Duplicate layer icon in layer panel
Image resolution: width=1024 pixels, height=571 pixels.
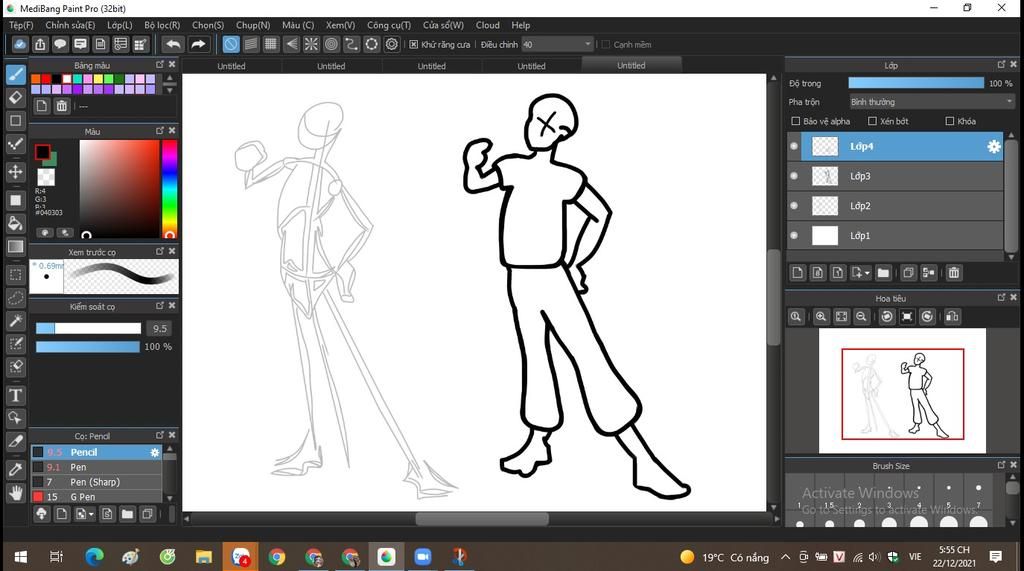[x=908, y=272]
